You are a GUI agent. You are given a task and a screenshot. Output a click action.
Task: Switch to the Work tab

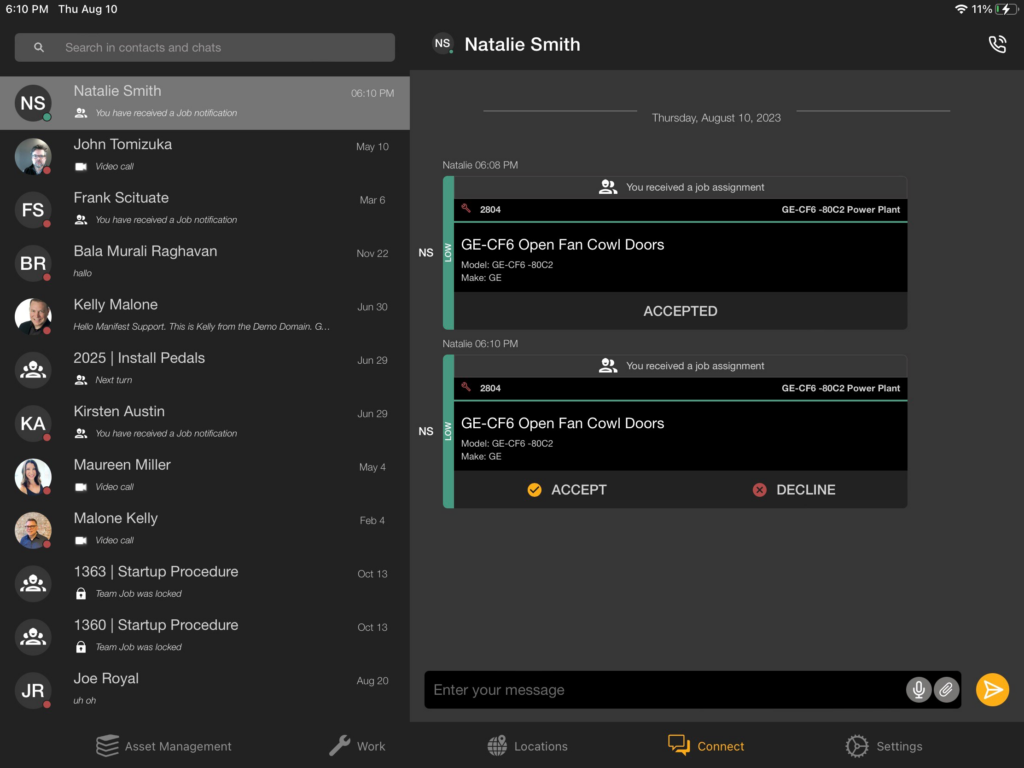pos(357,746)
